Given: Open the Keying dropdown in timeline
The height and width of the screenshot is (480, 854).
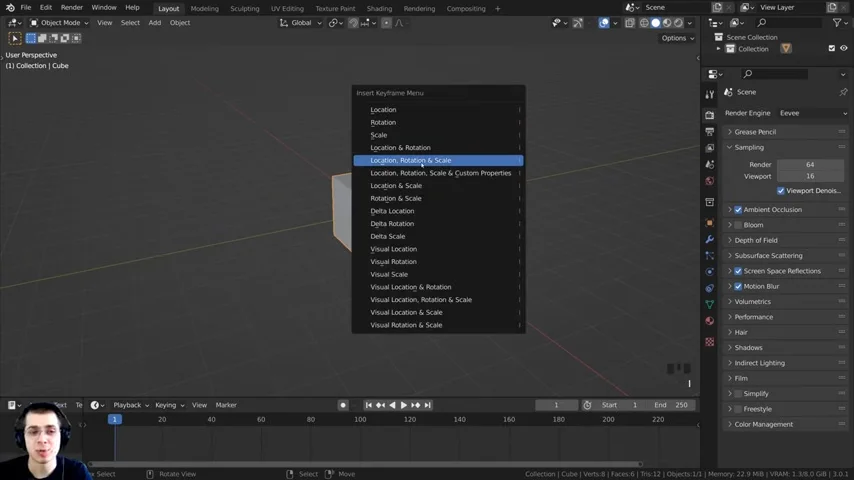Looking at the screenshot, I should pos(169,405).
